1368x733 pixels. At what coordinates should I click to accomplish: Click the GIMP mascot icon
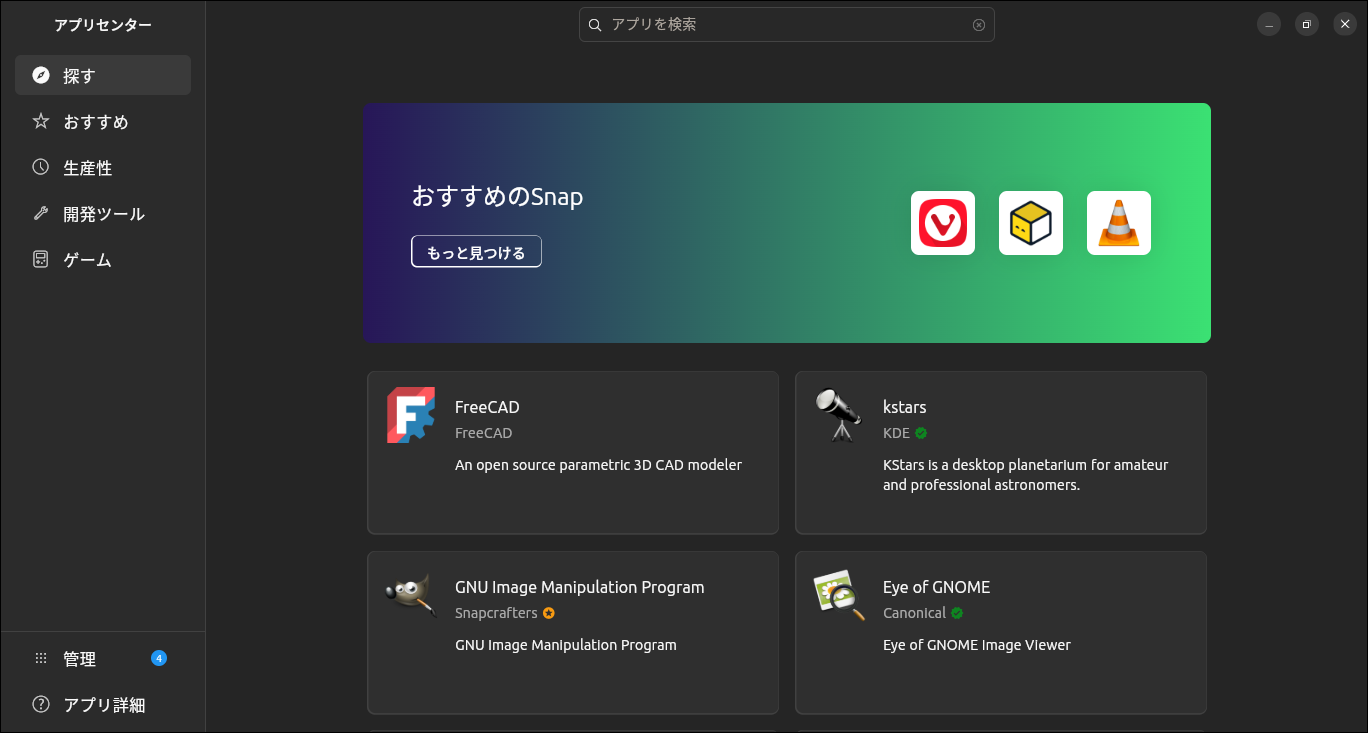point(411,595)
